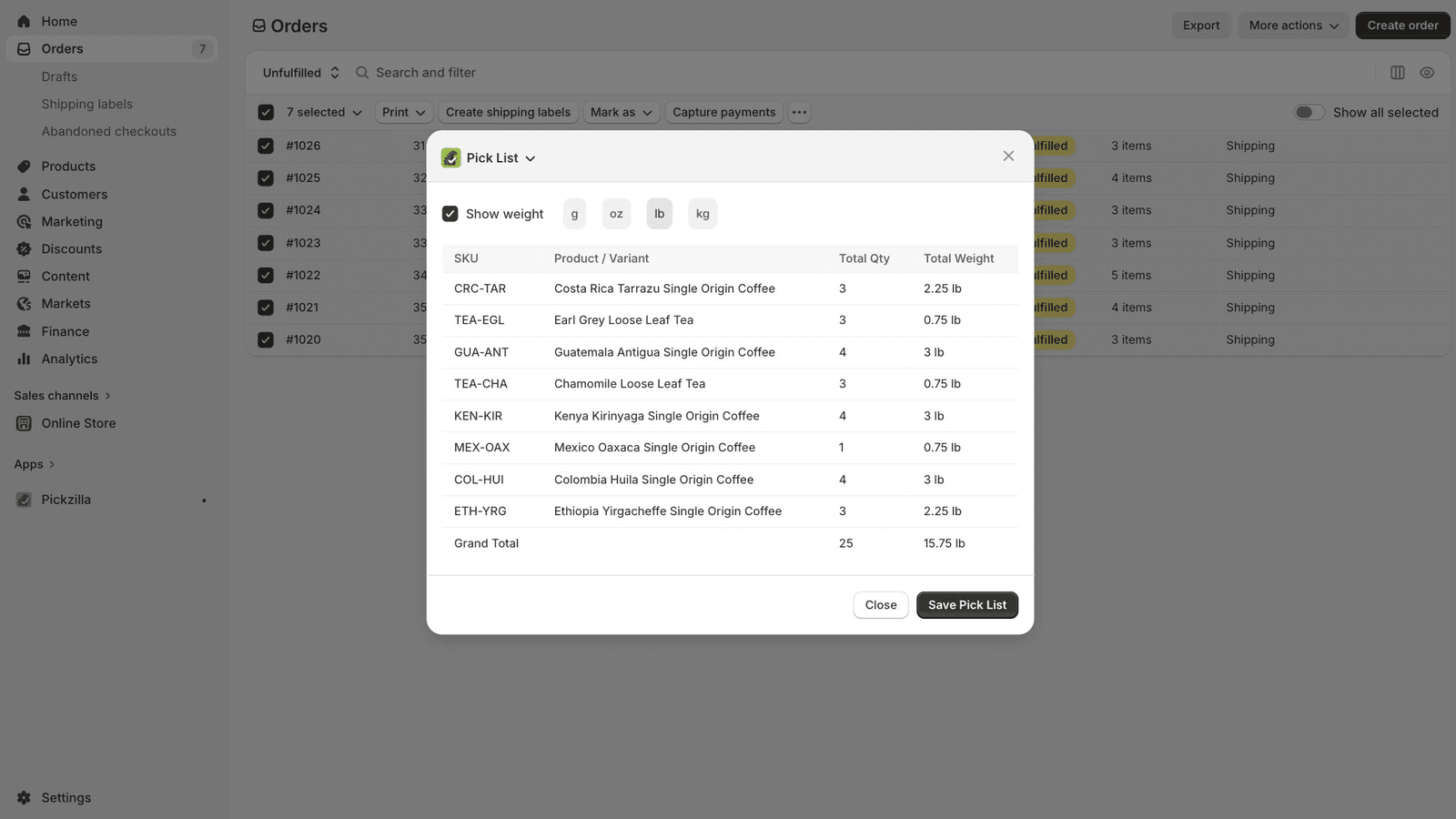This screenshot has height=819, width=1456.
Task: Uncheck order #1026 checkbox
Action: (266, 146)
